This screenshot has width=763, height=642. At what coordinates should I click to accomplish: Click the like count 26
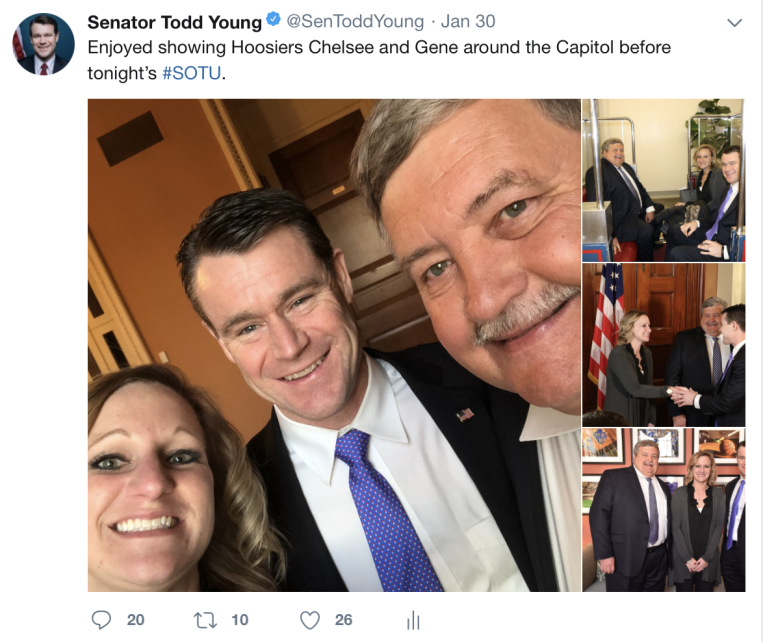343,620
